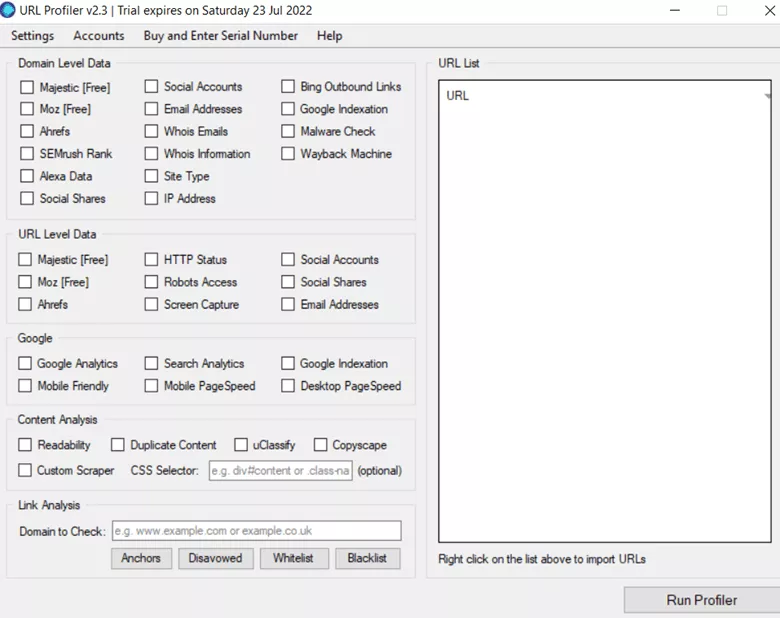Tick the Wayback Machine checkbox

pyautogui.click(x=288, y=154)
